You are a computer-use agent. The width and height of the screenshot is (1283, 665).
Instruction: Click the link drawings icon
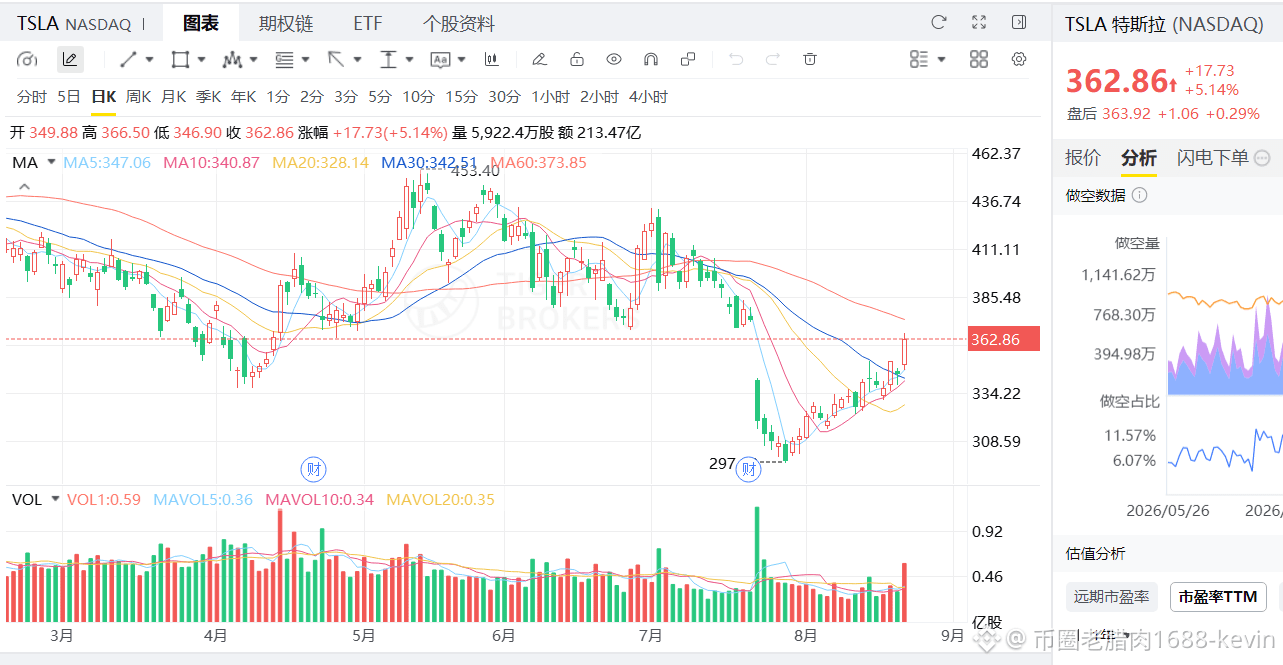pyautogui.click(x=688, y=60)
